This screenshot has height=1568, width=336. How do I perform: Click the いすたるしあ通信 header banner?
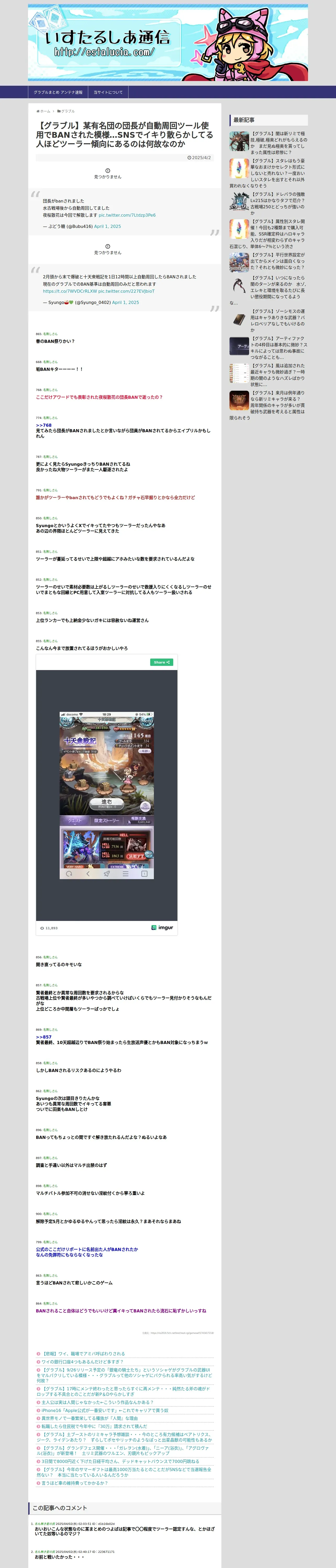click(168, 43)
